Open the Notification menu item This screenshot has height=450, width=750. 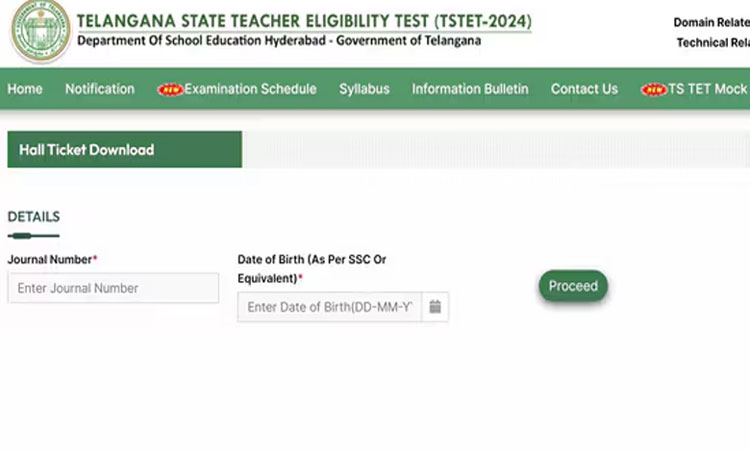click(100, 89)
